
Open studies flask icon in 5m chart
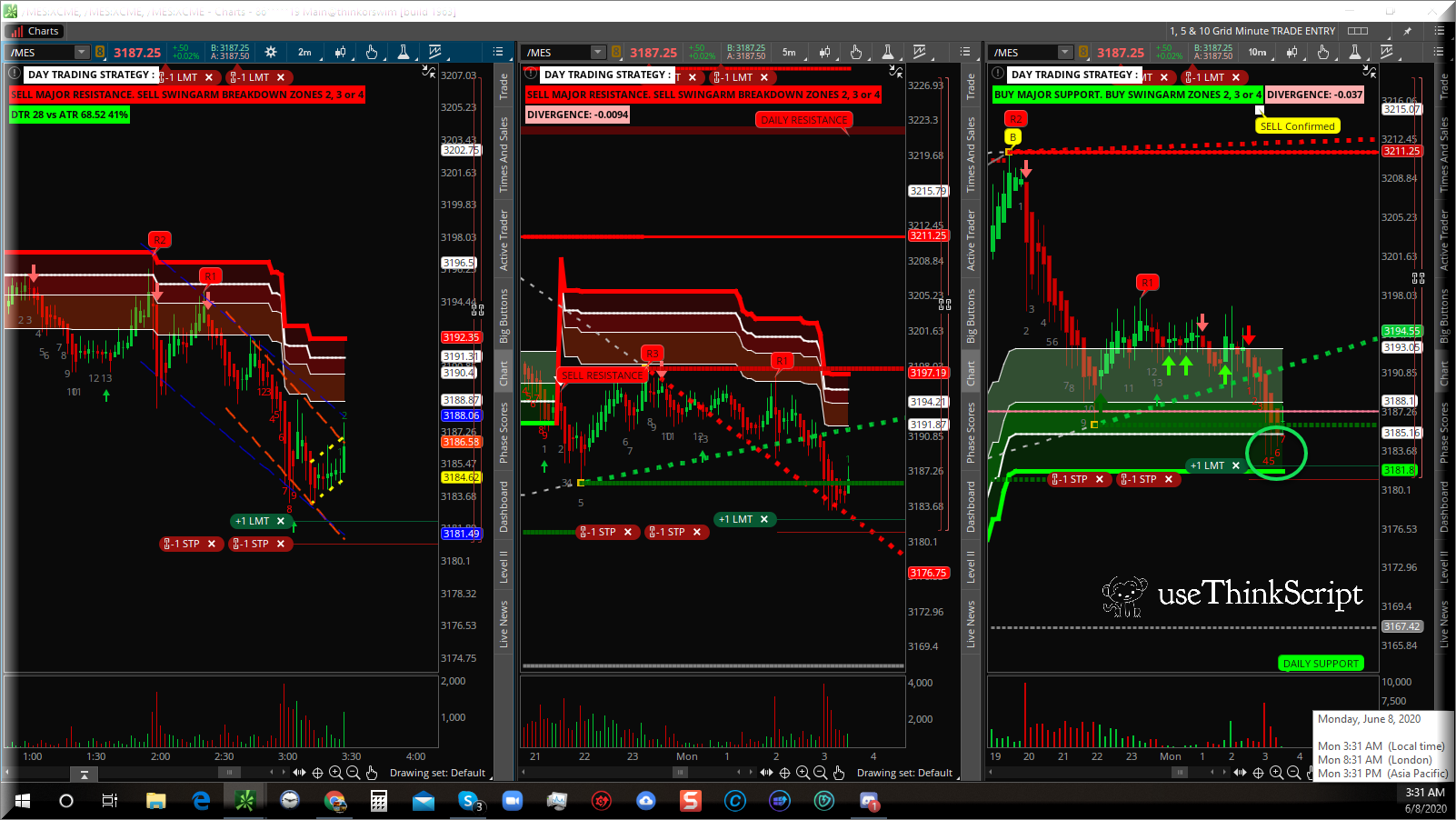(888, 52)
